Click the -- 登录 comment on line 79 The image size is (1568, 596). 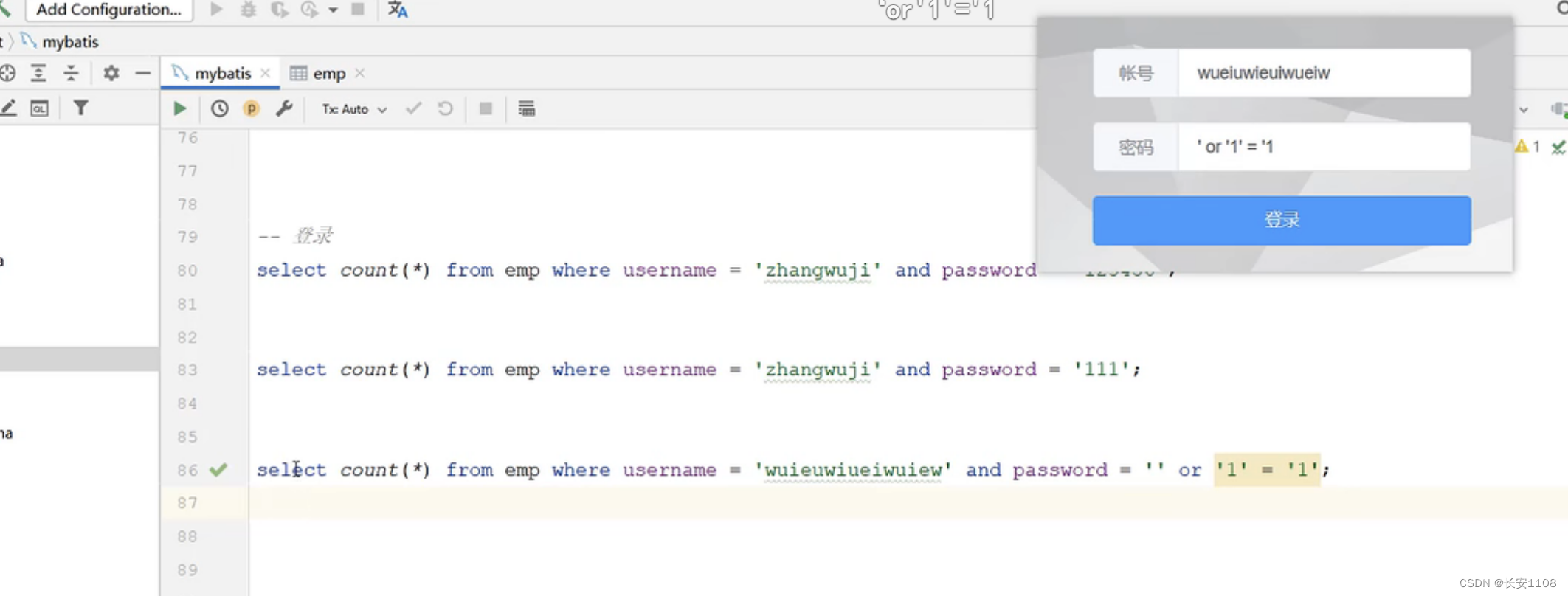coord(295,236)
